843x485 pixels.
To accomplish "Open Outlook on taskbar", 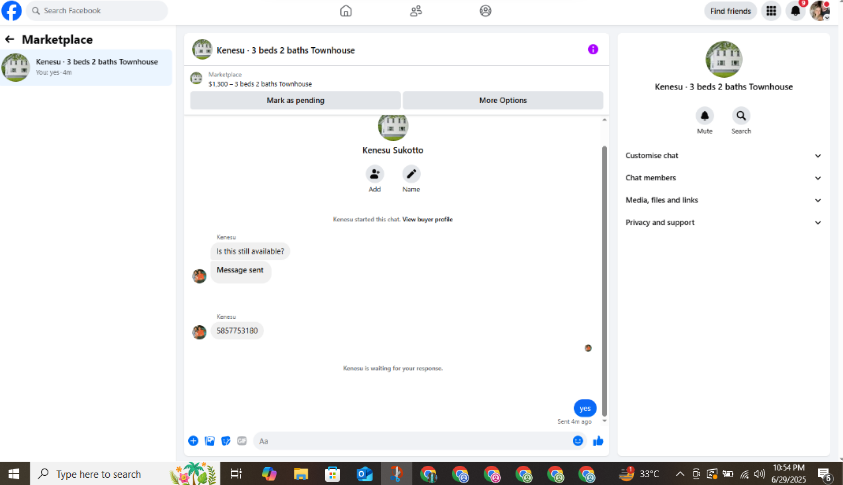I will click(x=365, y=474).
